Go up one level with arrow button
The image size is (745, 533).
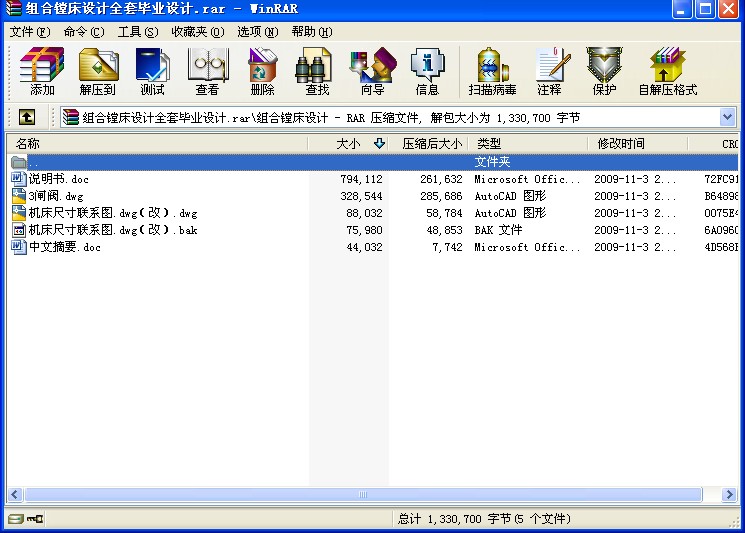27,117
